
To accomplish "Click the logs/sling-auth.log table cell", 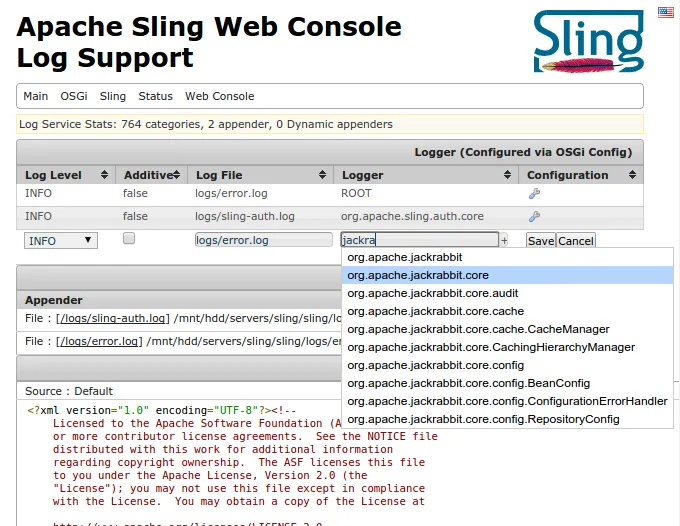I will pyautogui.click(x=260, y=216).
